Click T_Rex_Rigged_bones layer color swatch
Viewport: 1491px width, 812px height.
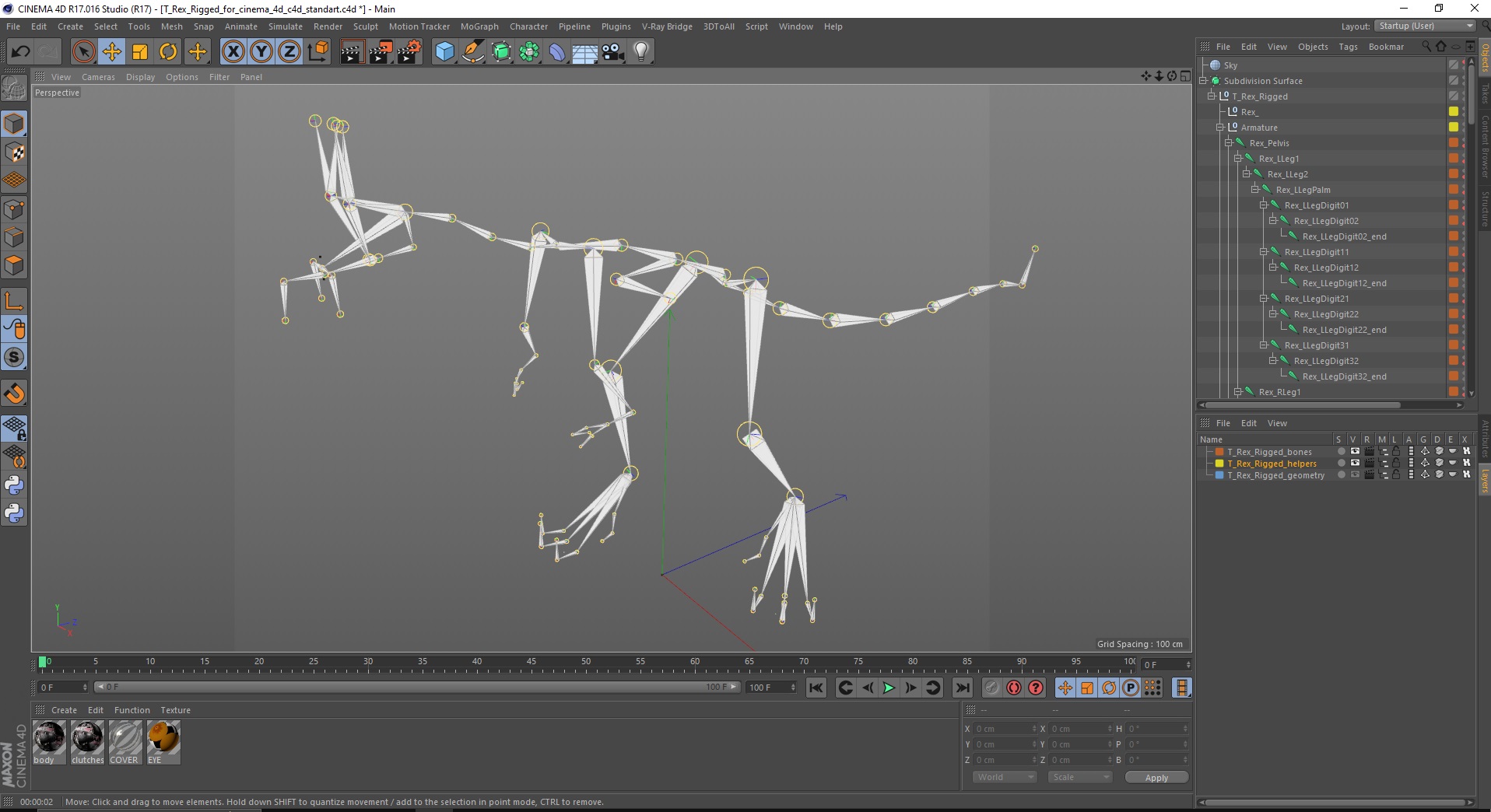point(1219,452)
